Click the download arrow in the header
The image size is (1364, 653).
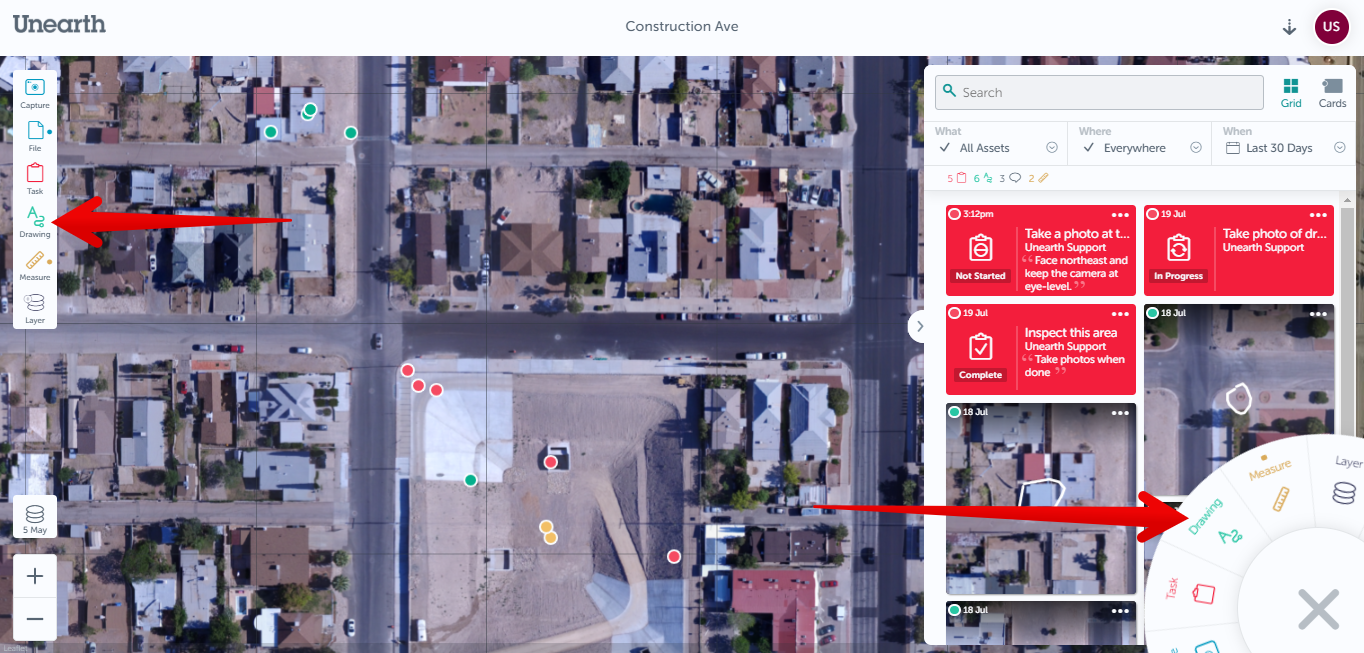tap(1289, 27)
